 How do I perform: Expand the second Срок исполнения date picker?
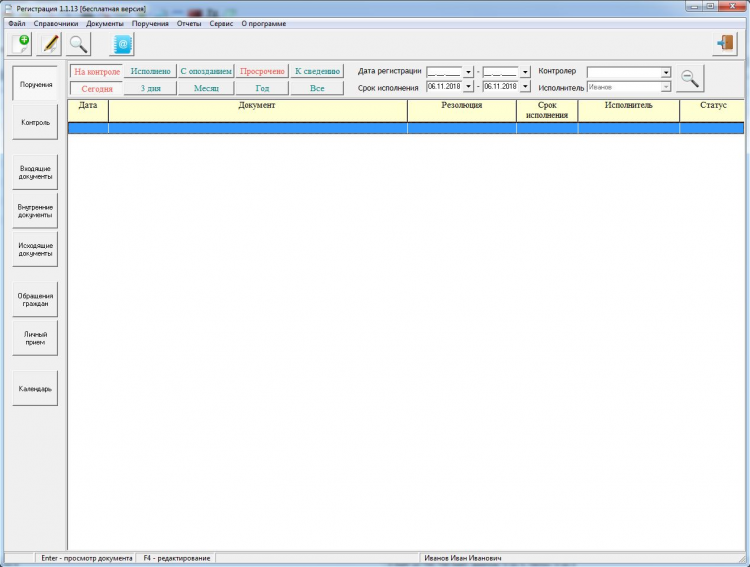tap(525, 87)
